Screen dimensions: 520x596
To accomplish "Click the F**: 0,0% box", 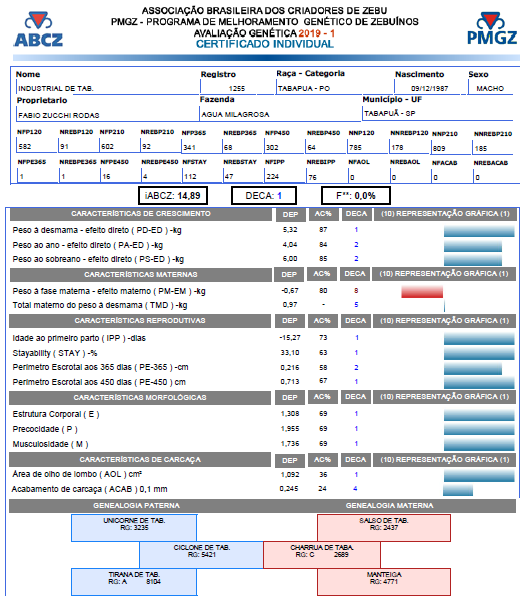I will pyautogui.click(x=356, y=196).
